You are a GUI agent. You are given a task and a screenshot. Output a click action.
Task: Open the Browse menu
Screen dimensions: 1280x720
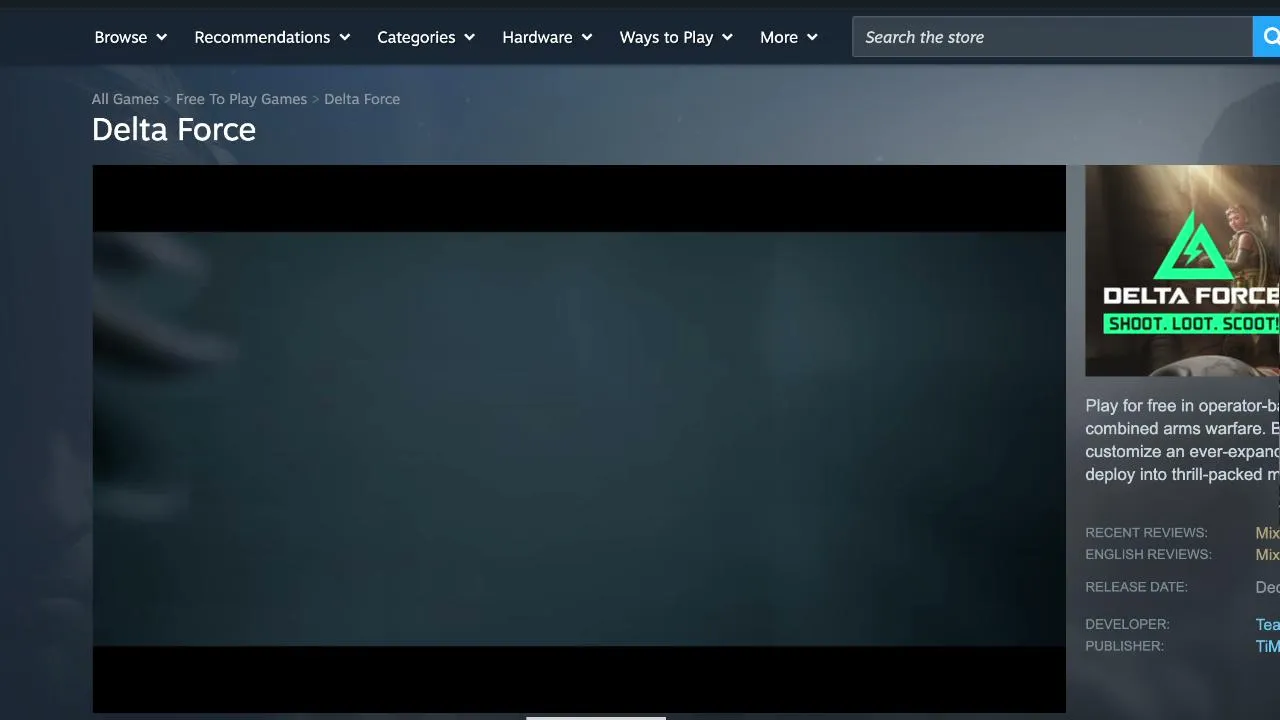pos(130,37)
